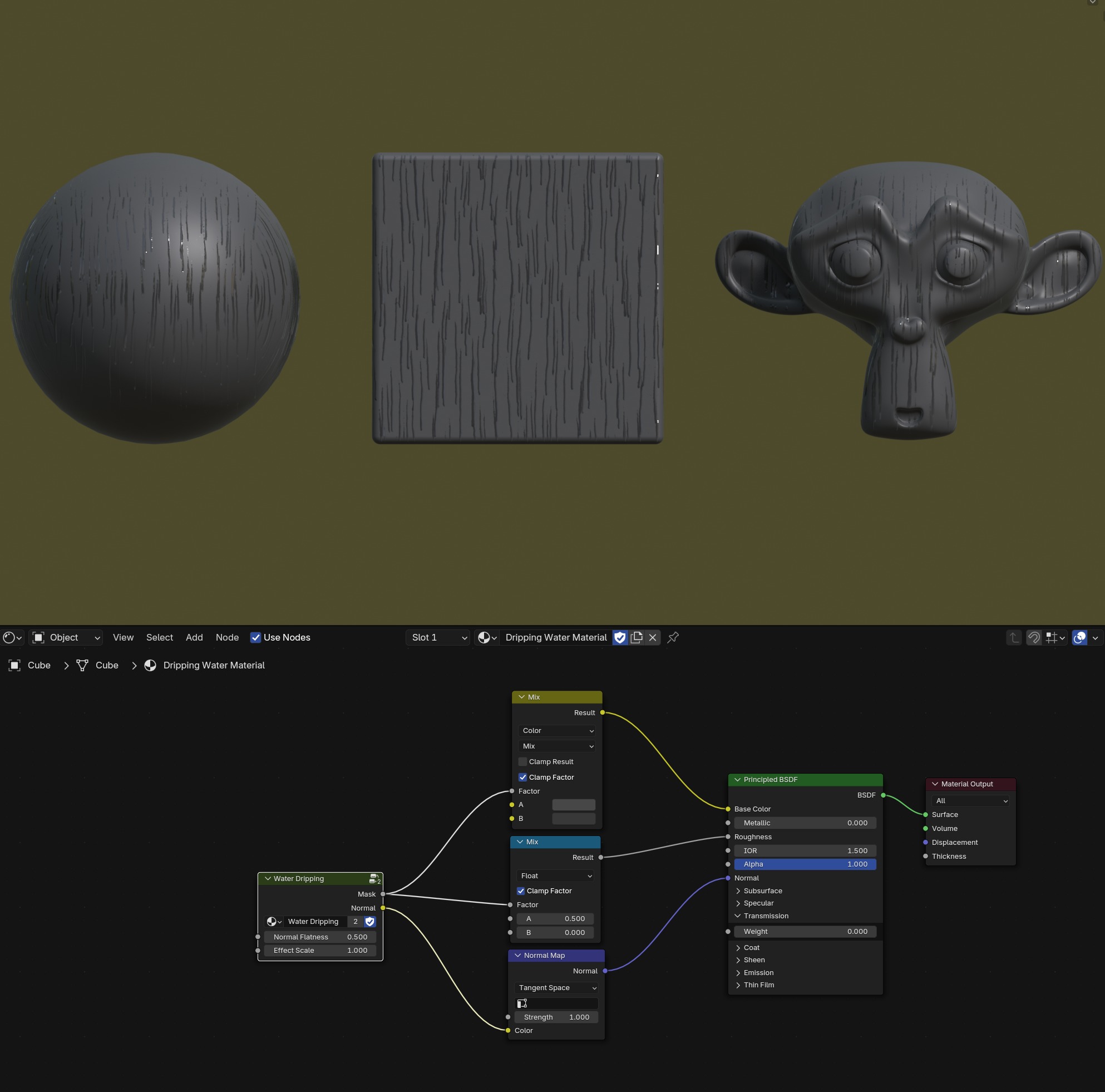1105x1092 pixels.
Task: Enable Clamp Result on color Mix node
Action: [x=523, y=761]
